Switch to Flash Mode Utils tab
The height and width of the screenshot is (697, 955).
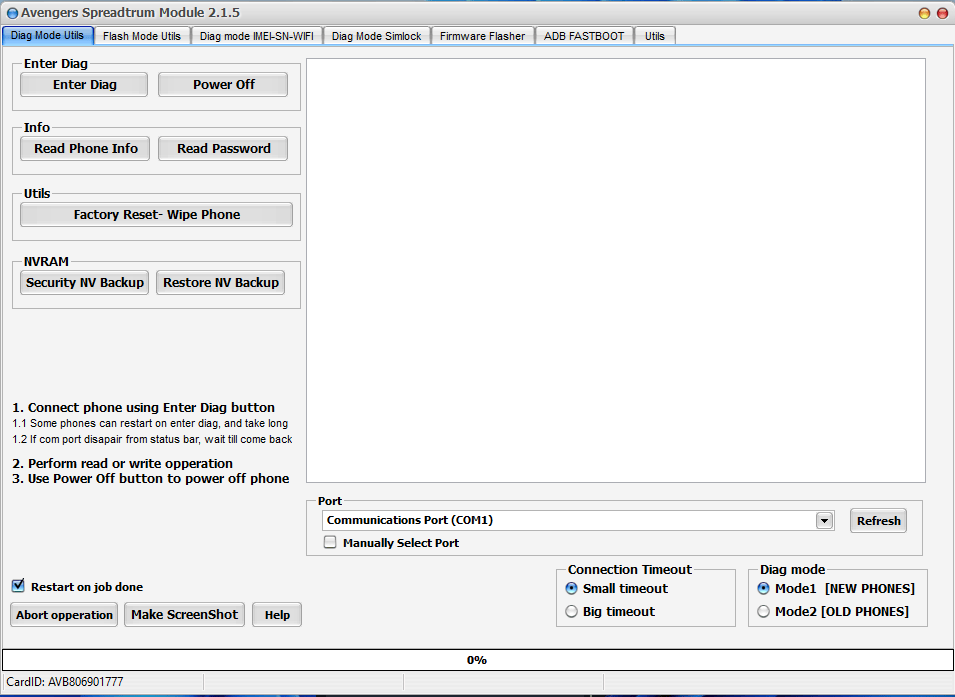tap(142, 36)
